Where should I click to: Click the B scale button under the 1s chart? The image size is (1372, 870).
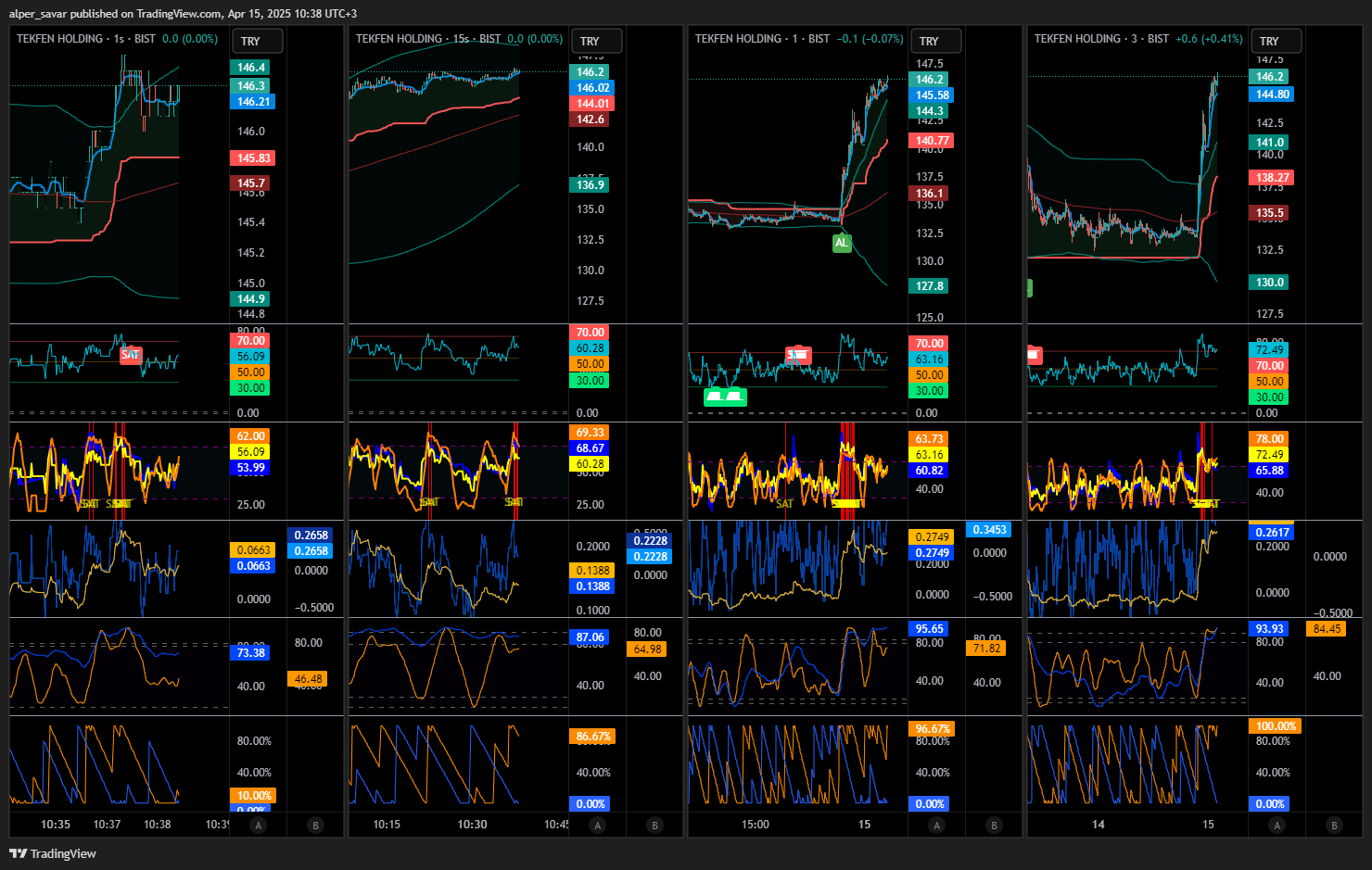(315, 825)
